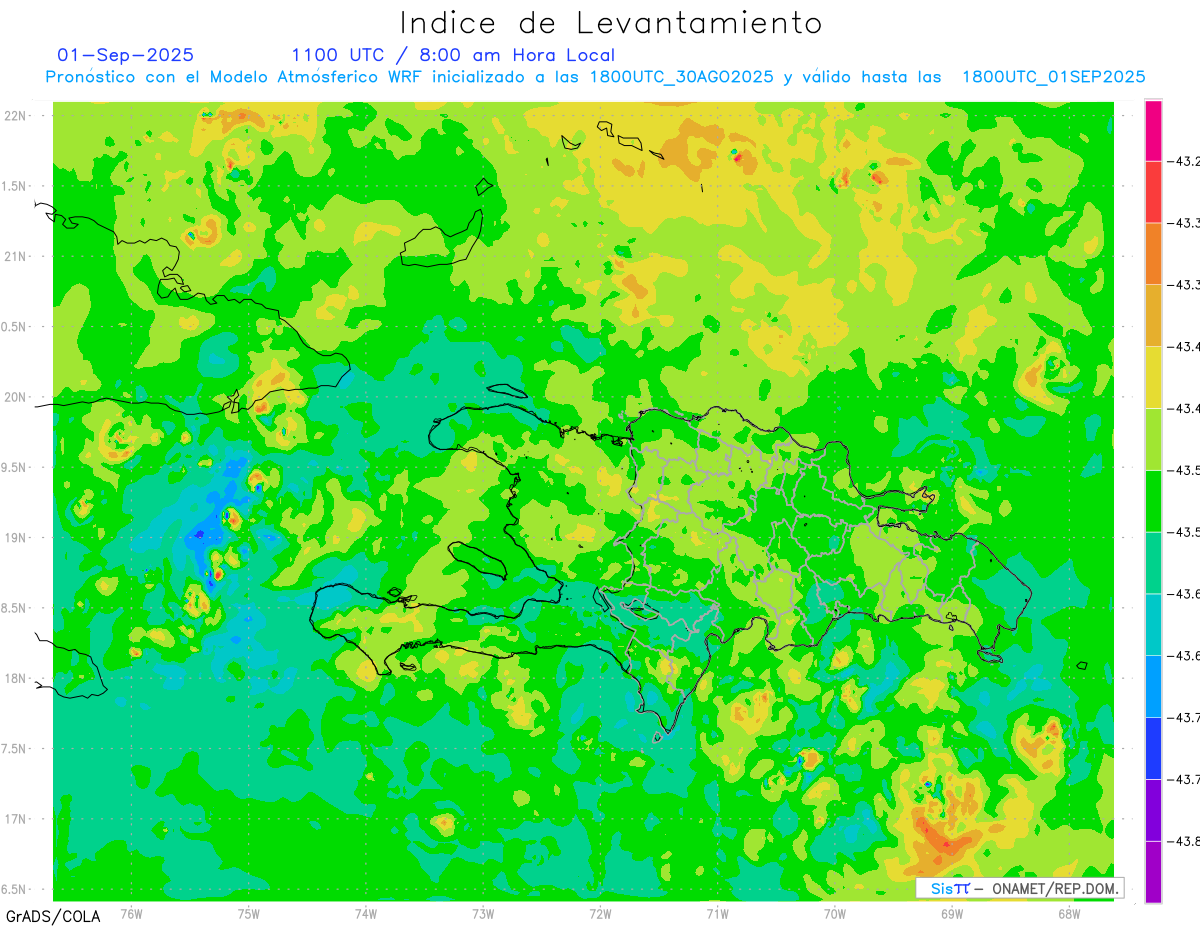Click the "20N" latitude label
The height and width of the screenshot is (927, 1200).
click(17, 397)
